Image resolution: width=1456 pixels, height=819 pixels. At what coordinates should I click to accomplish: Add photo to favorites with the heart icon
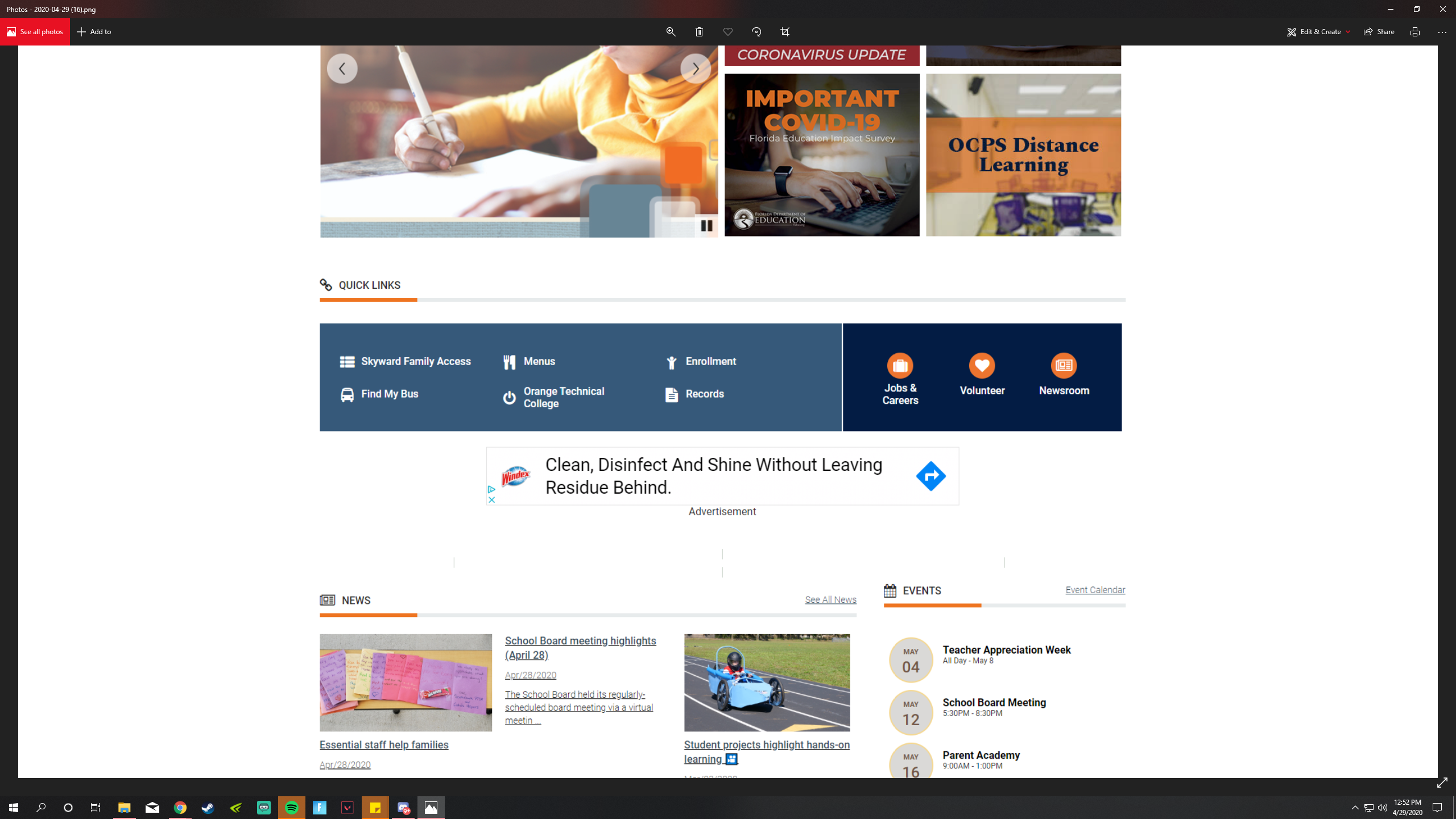tap(728, 32)
